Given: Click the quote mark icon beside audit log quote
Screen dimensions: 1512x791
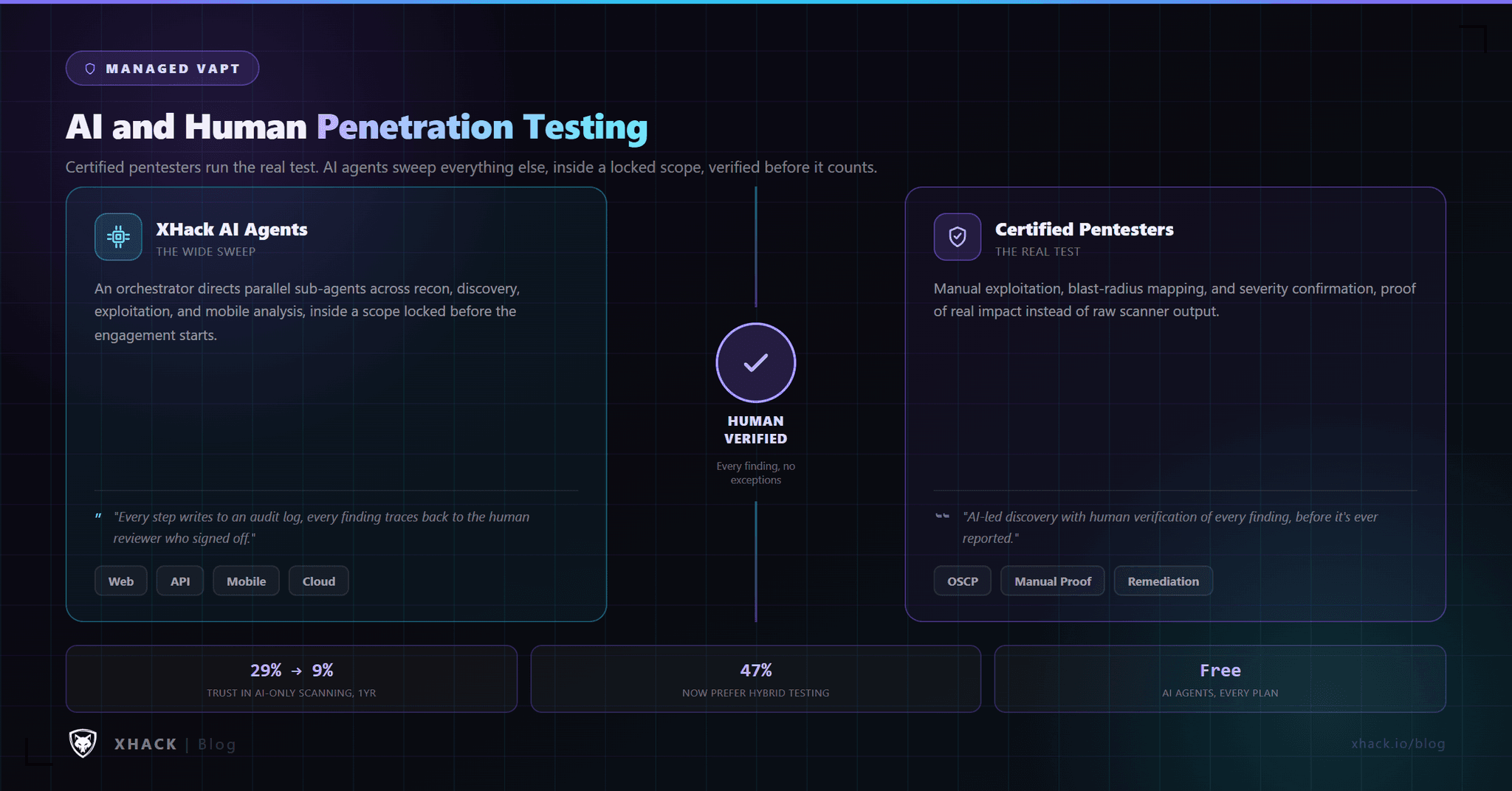Looking at the screenshot, I should 98,517.
